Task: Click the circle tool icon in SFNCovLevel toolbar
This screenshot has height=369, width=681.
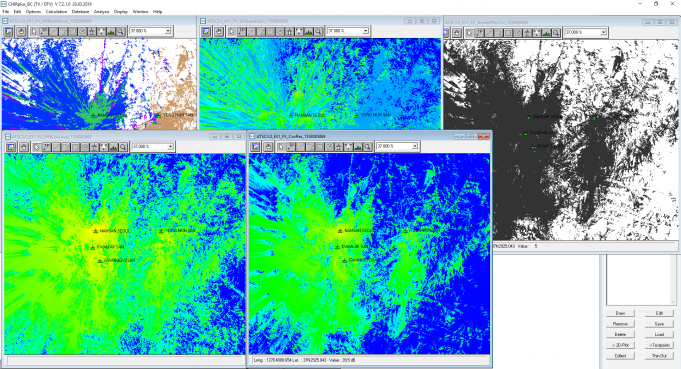Action: [x=84, y=147]
